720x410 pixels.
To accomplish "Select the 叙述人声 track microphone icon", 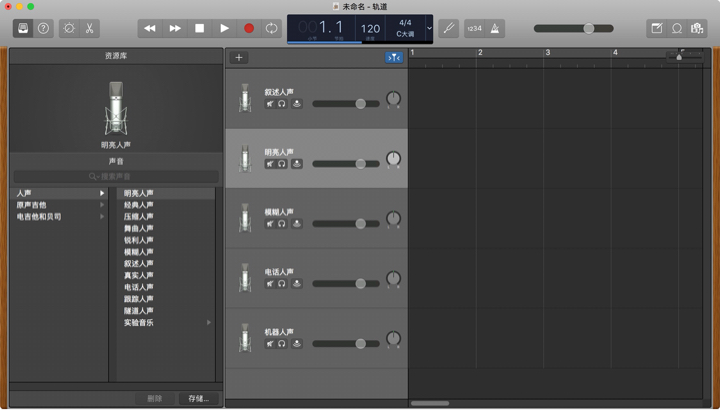I will (245, 98).
